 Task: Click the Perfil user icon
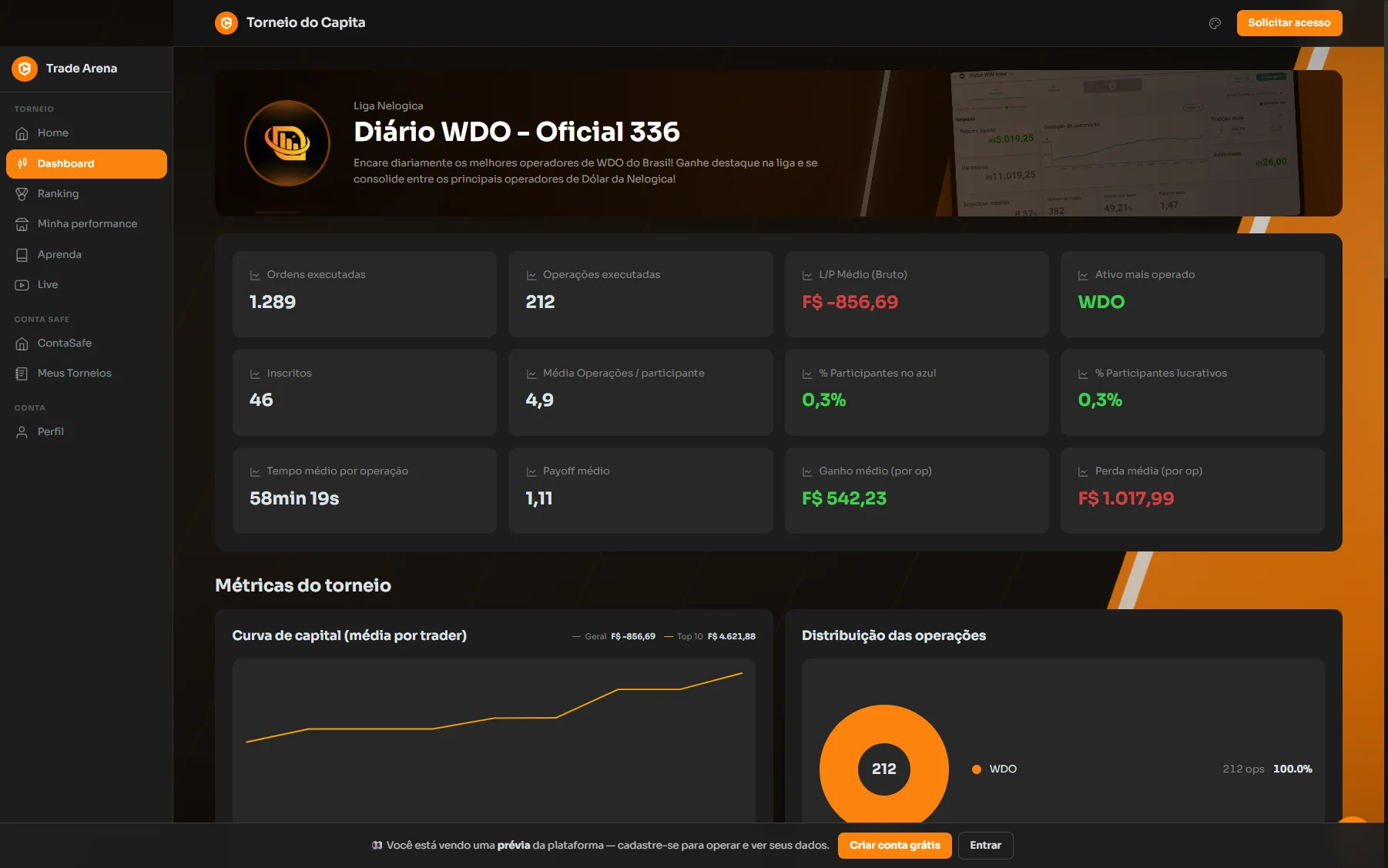point(22,432)
